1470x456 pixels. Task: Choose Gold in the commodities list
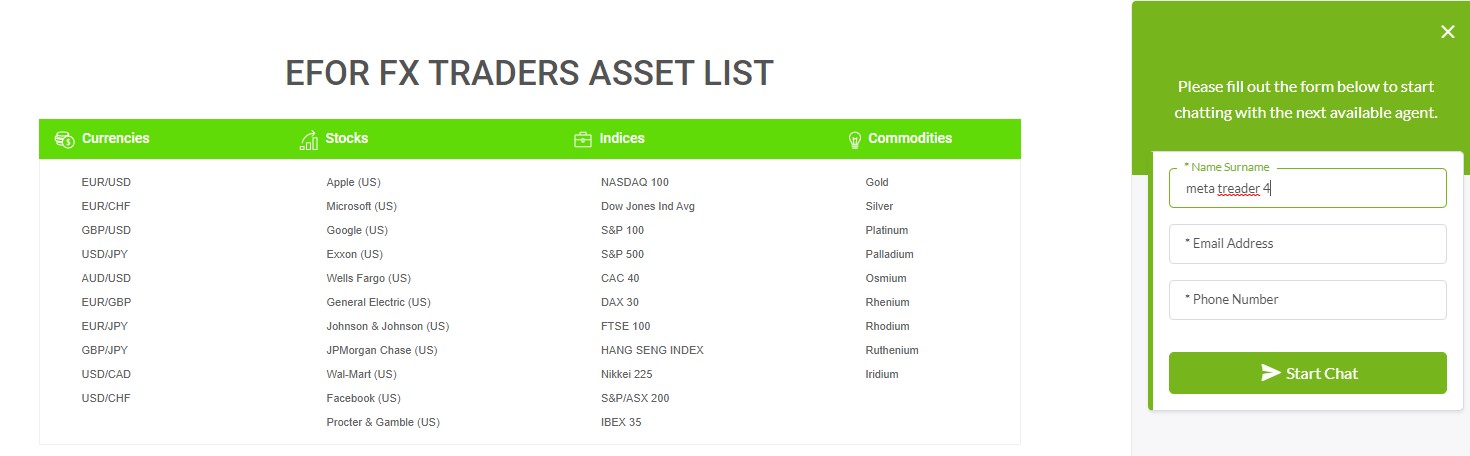click(x=877, y=182)
